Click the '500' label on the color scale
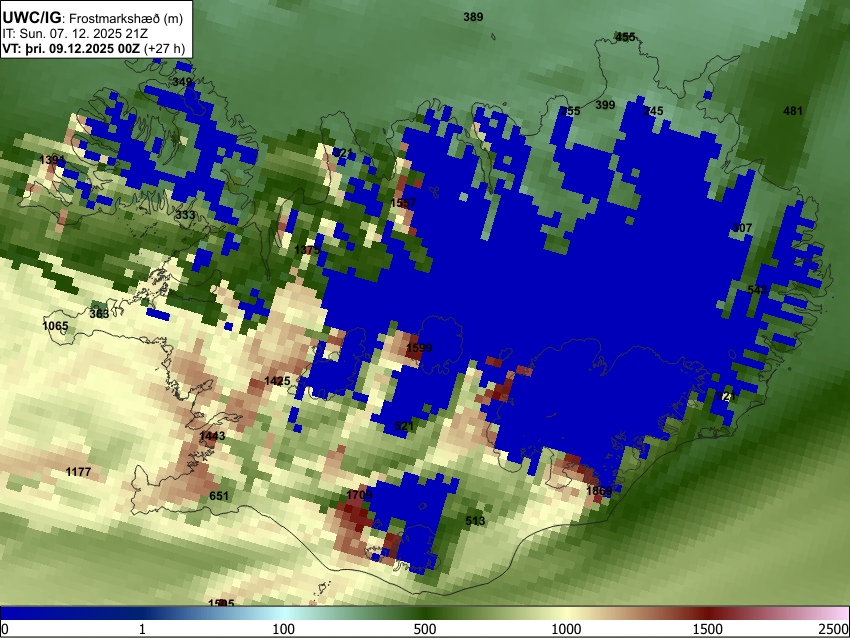This screenshot has height=638, width=850. click(425, 629)
